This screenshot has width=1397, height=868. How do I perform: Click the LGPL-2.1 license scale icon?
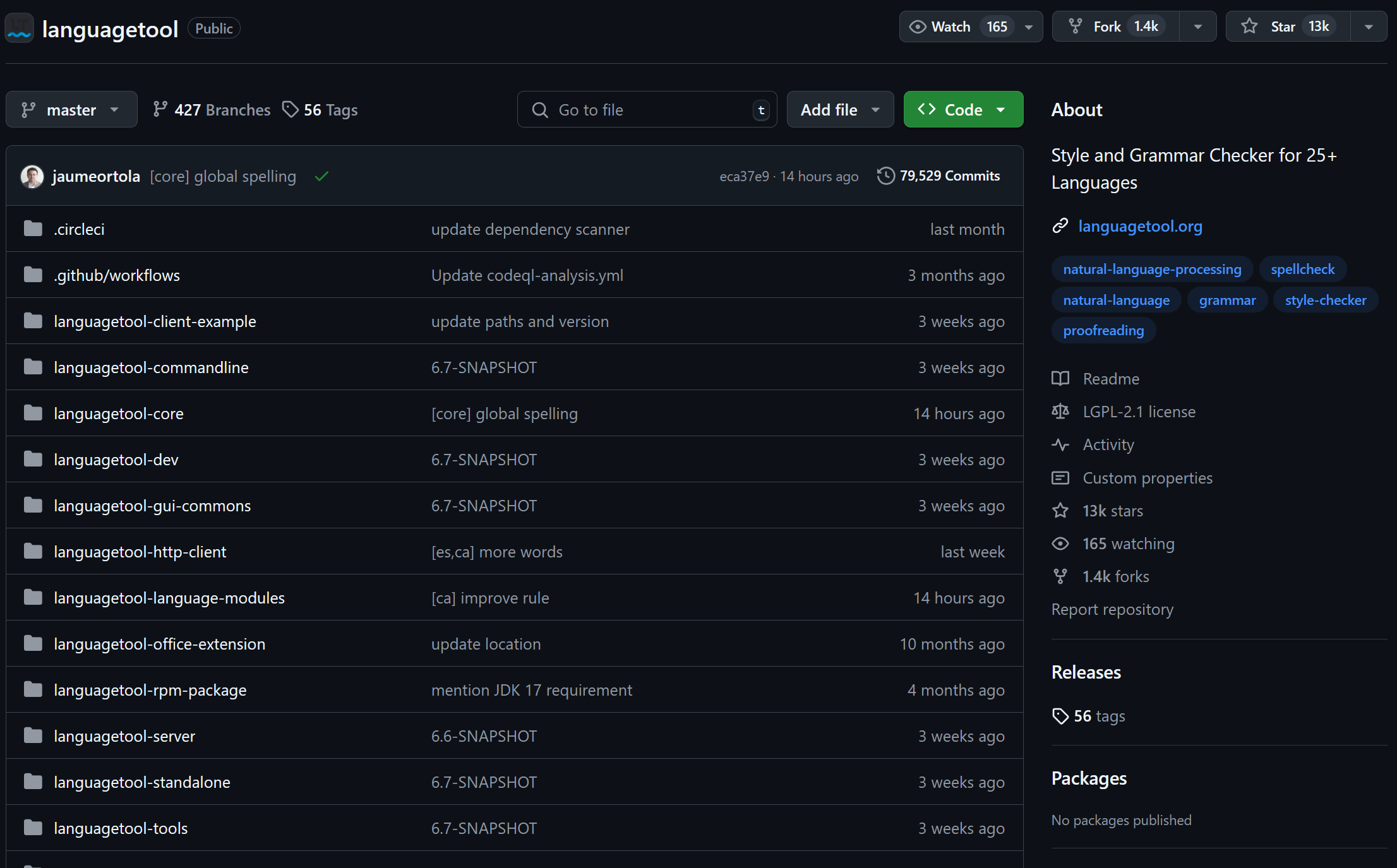1060,412
